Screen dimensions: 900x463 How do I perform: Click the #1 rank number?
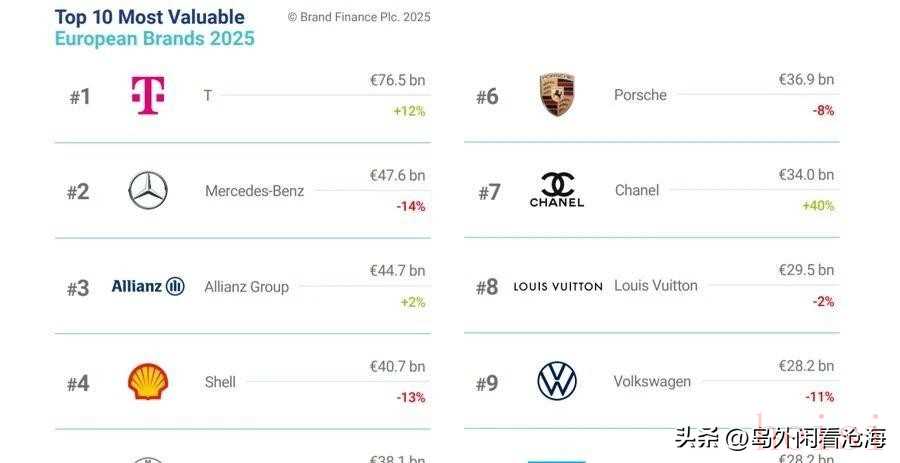(x=80, y=97)
